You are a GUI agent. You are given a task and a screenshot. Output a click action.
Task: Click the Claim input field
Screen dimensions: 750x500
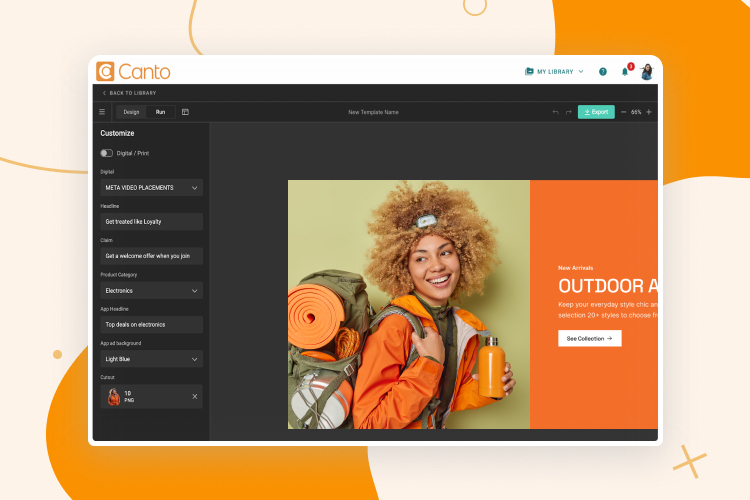(151, 256)
